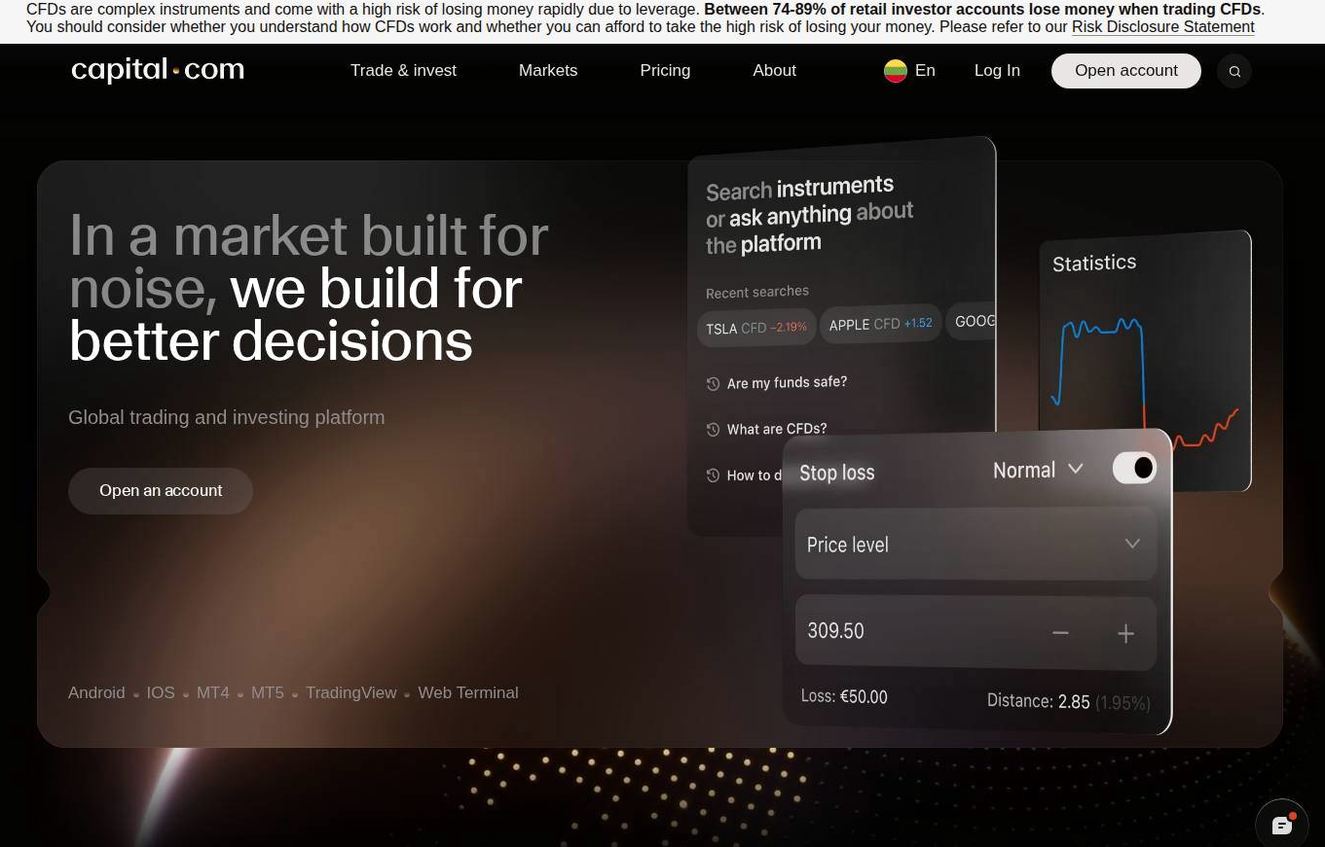Select the GOOG recent search chip
The height and width of the screenshot is (847, 1325).
(x=972, y=321)
